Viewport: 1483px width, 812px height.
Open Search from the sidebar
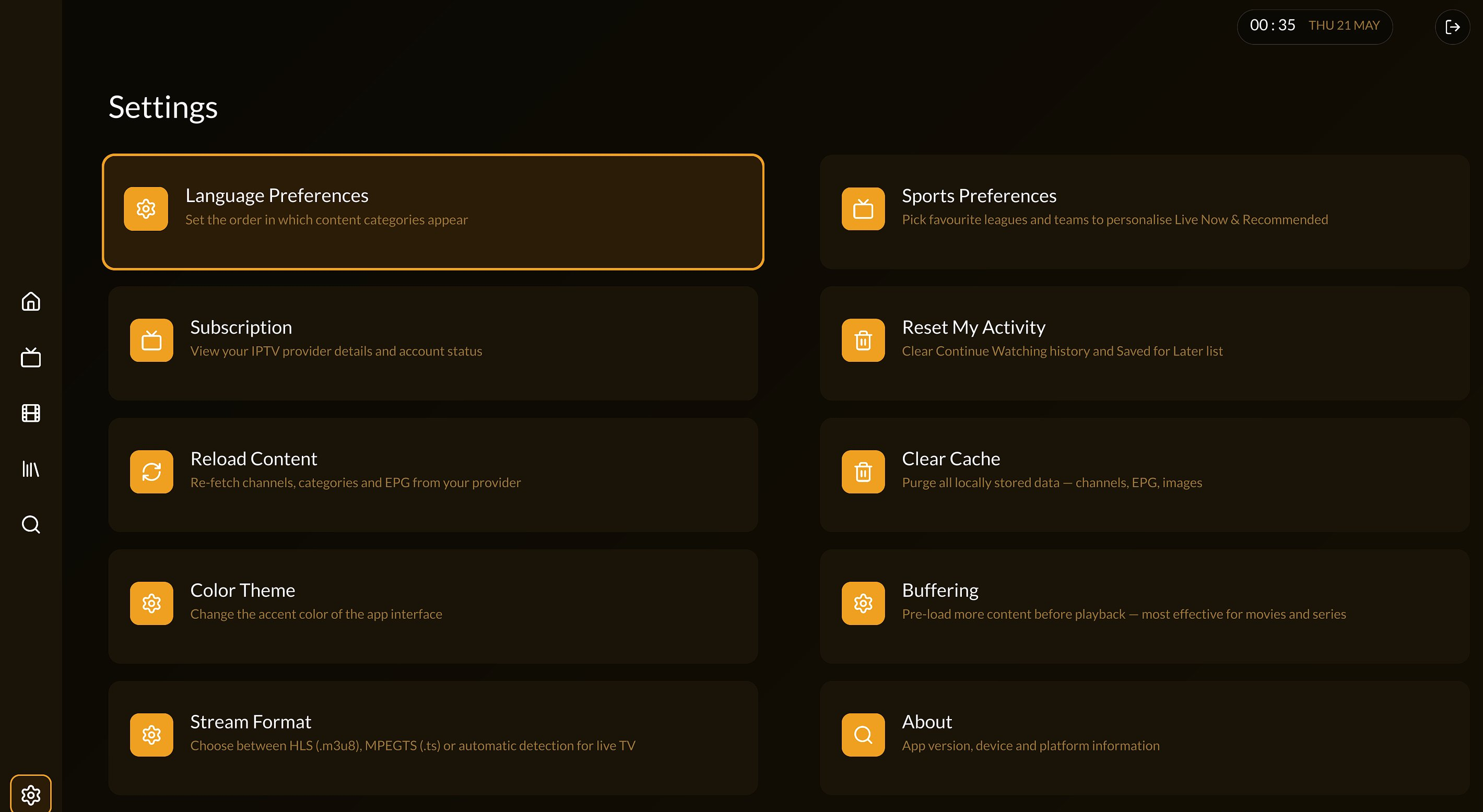(30, 525)
